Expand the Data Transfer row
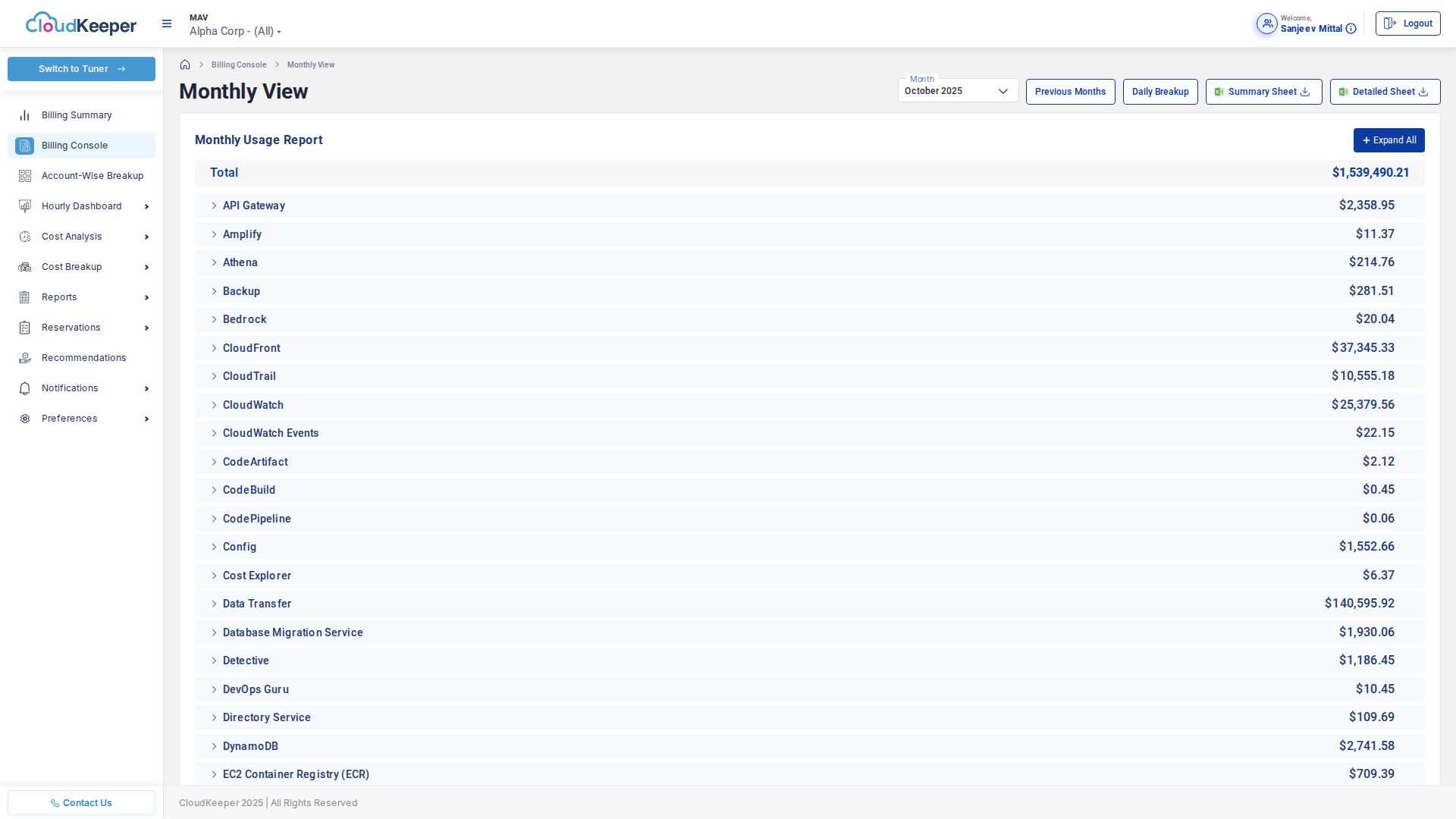Screen dimensions: 1456x819 click(214, 604)
